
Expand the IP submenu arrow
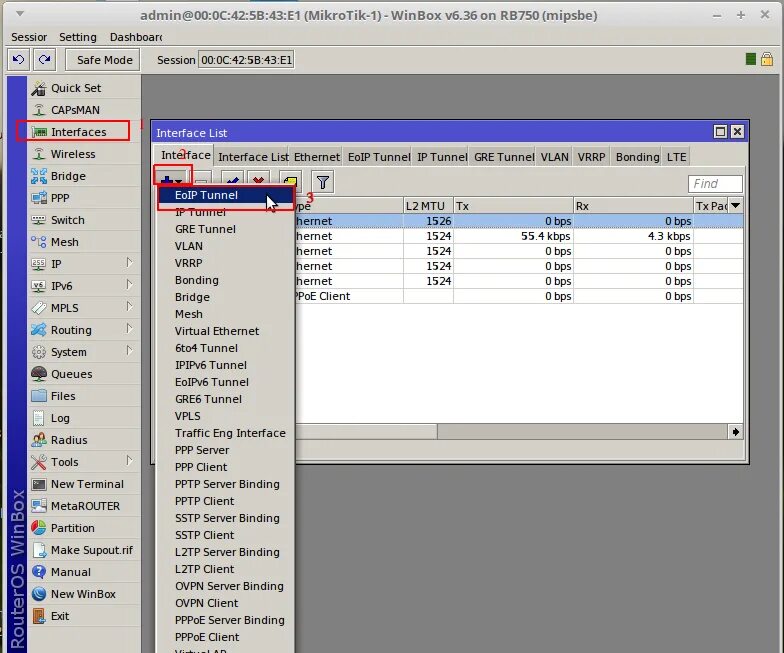click(129, 263)
